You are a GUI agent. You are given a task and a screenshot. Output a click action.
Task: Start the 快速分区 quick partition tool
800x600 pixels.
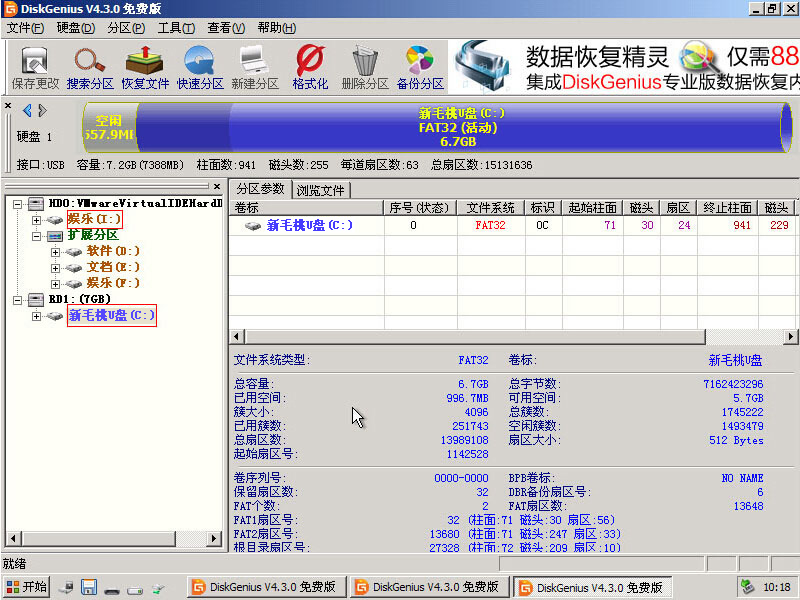point(200,67)
